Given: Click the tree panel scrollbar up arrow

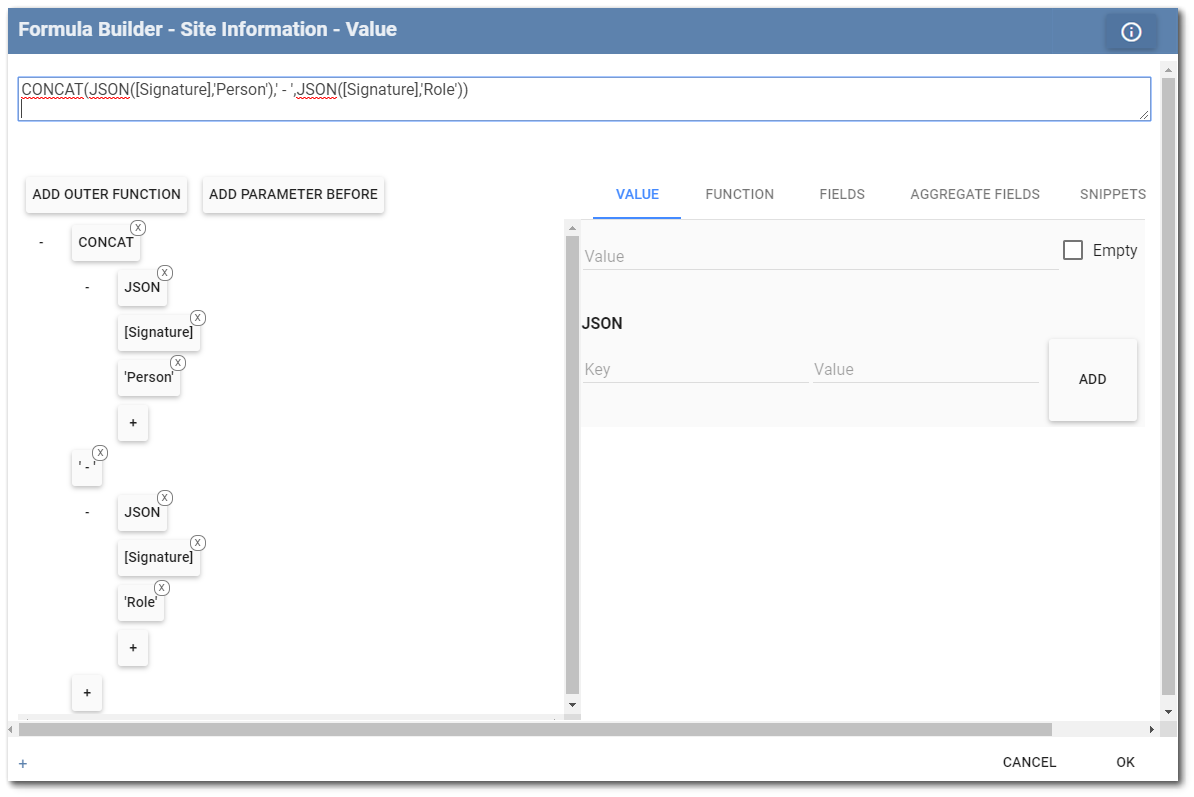Looking at the screenshot, I should click(573, 228).
